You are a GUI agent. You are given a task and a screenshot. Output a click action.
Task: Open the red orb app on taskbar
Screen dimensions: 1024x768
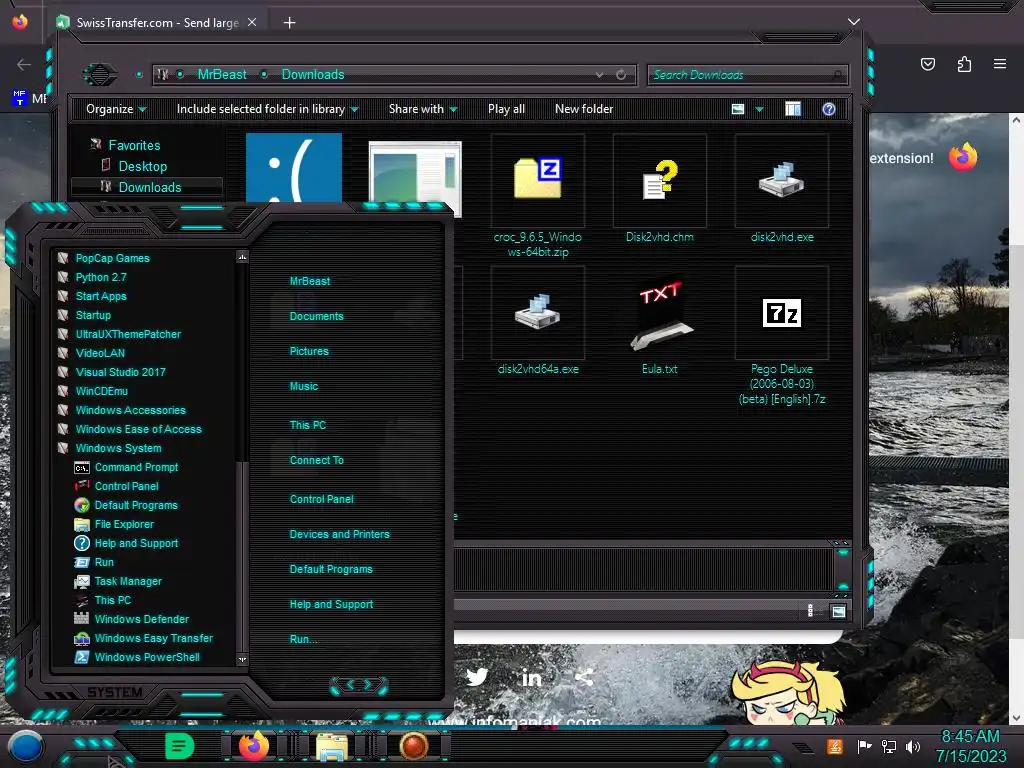pos(413,746)
